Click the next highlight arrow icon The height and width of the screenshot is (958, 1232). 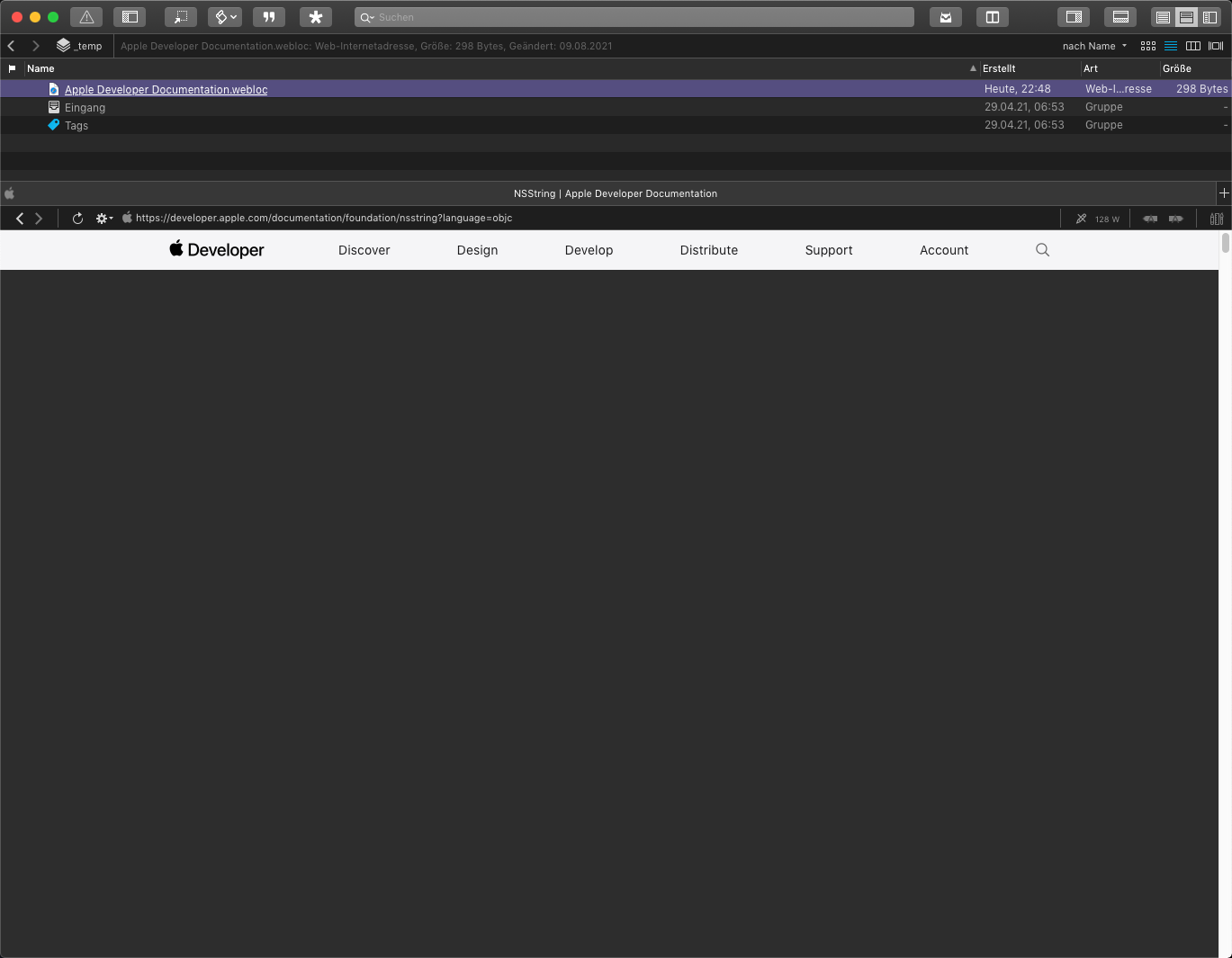pos(1175,219)
